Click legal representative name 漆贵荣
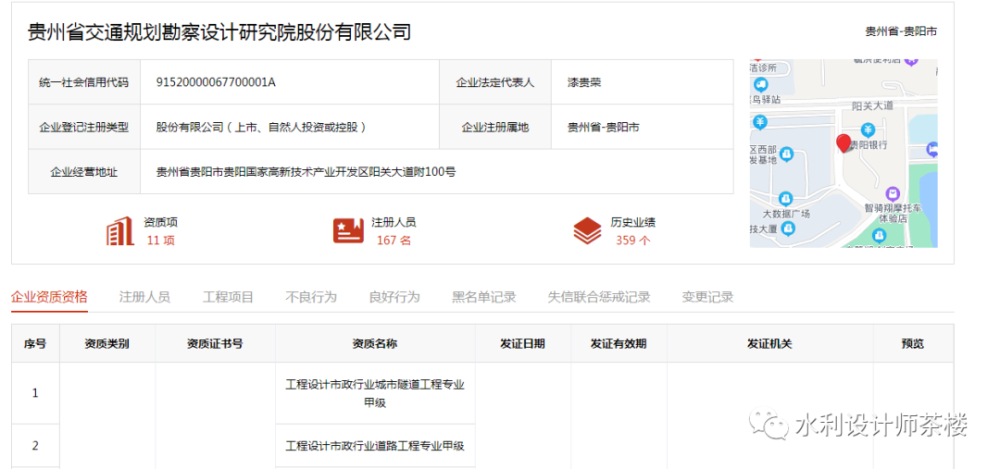 pyautogui.click(x=584, y=82)
